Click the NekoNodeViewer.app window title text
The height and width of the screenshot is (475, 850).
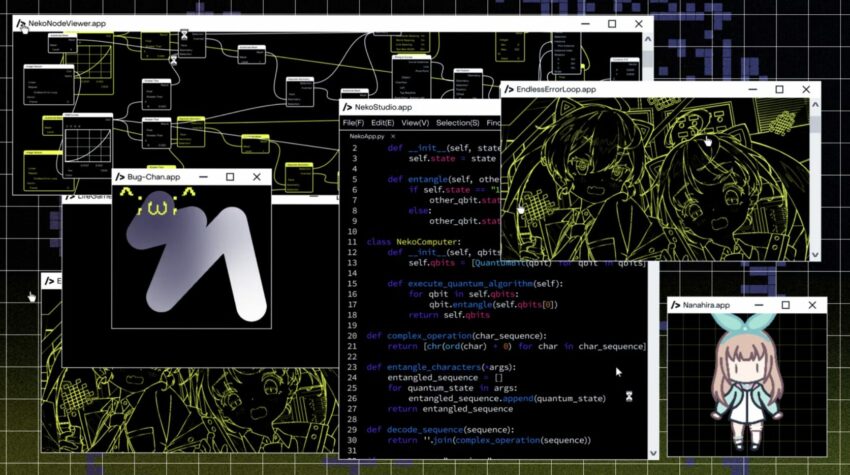coord(67,23)
